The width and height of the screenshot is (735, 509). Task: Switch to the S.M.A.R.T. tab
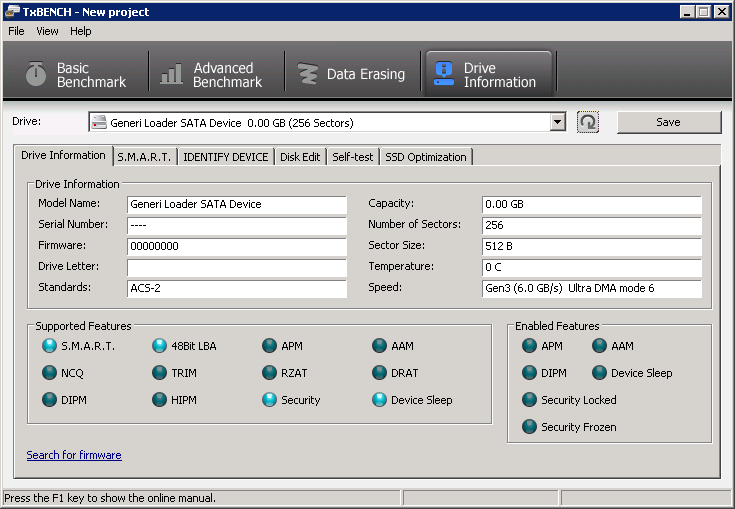point(144,157)
